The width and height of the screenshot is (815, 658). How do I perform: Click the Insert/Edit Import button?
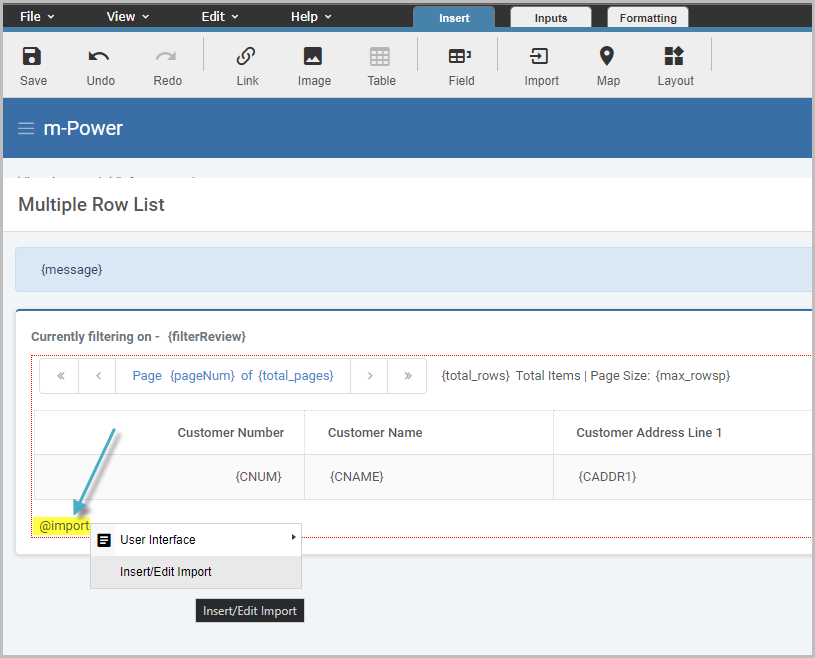click(249, 610)
